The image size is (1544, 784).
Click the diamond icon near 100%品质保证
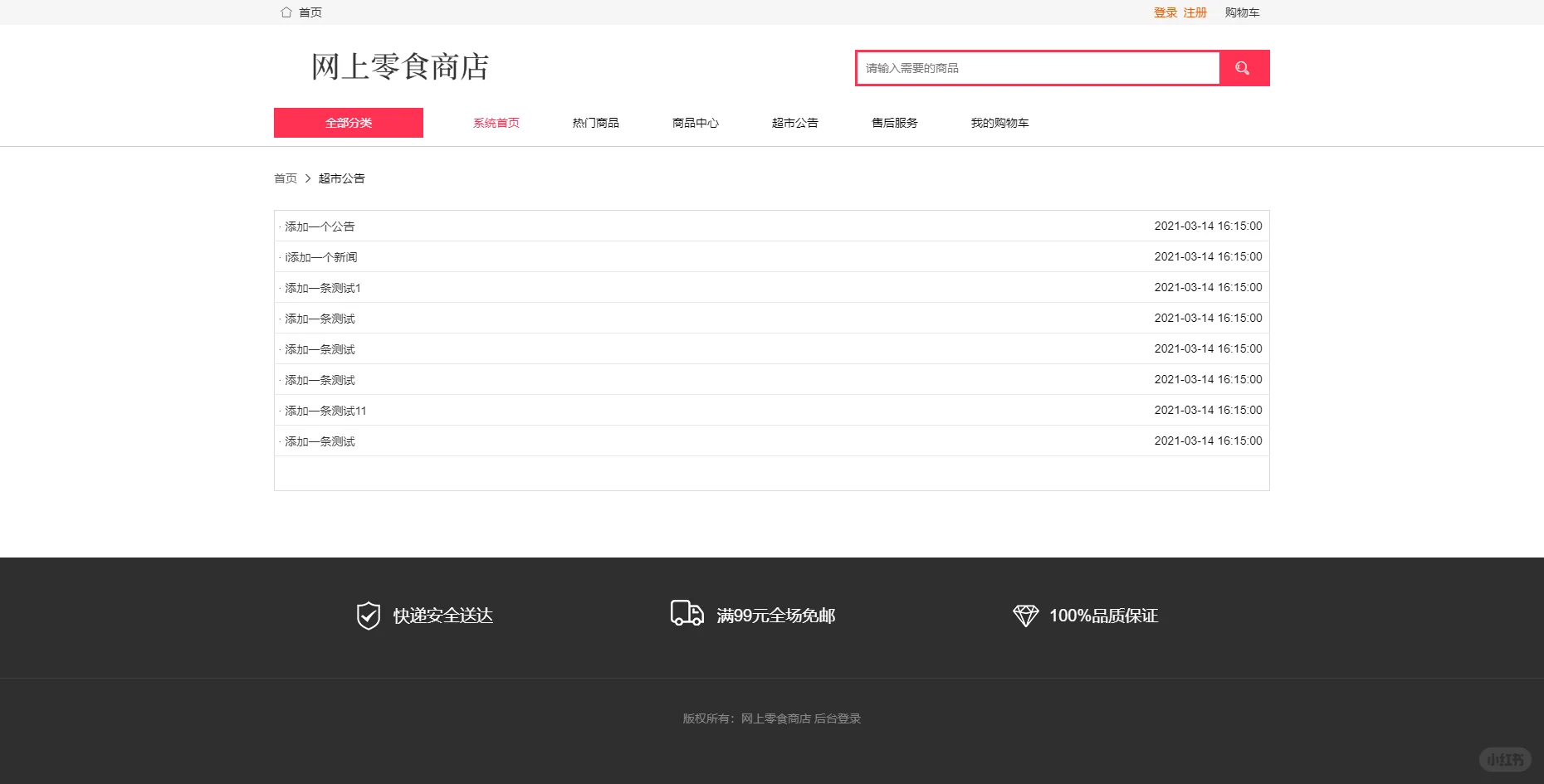tap(1026, 616)
